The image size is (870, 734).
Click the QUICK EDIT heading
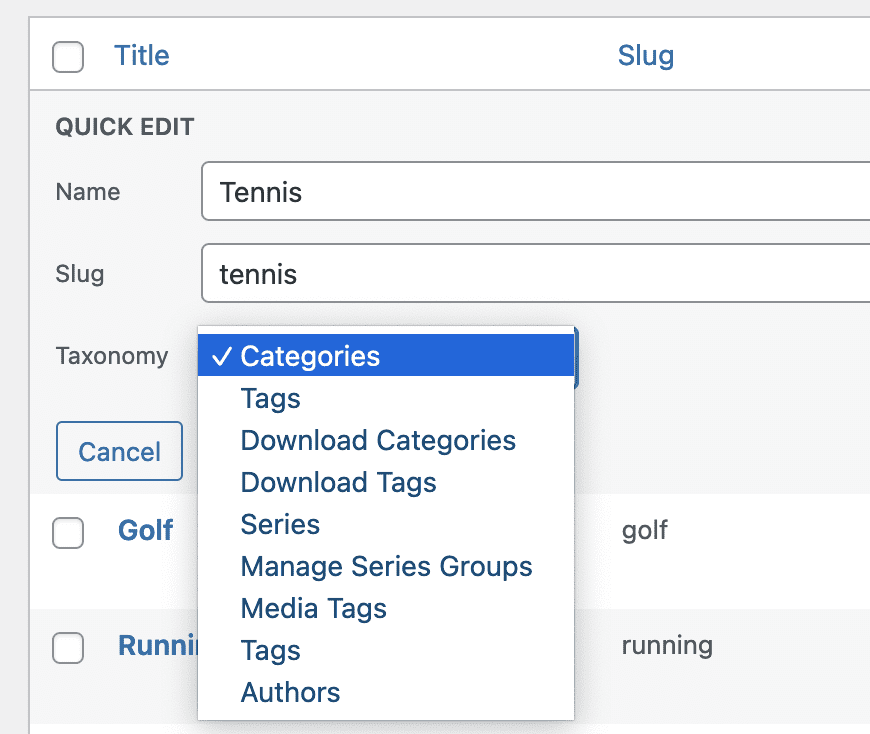[125, 126]
